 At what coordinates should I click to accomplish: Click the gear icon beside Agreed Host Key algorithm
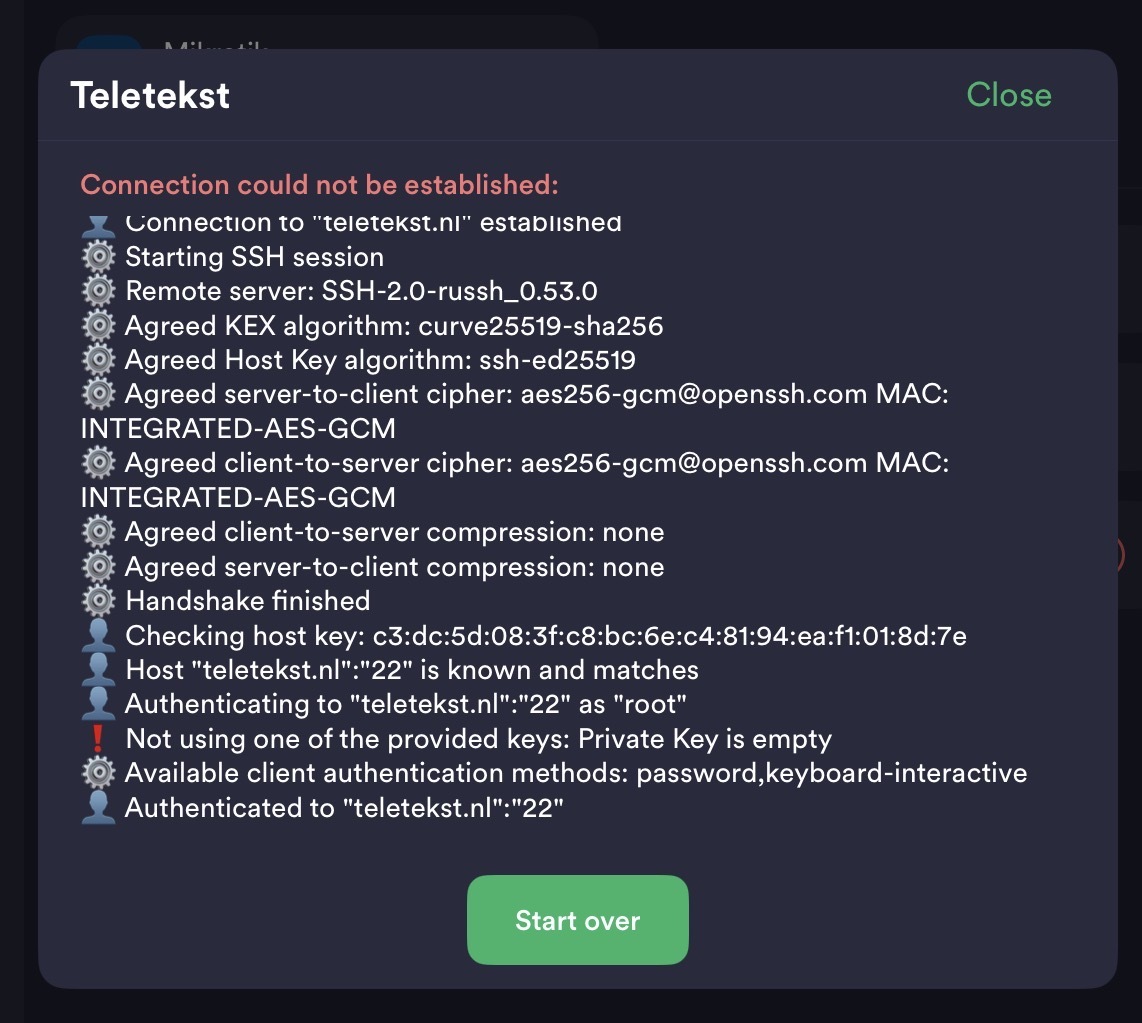tap(97, 360)
